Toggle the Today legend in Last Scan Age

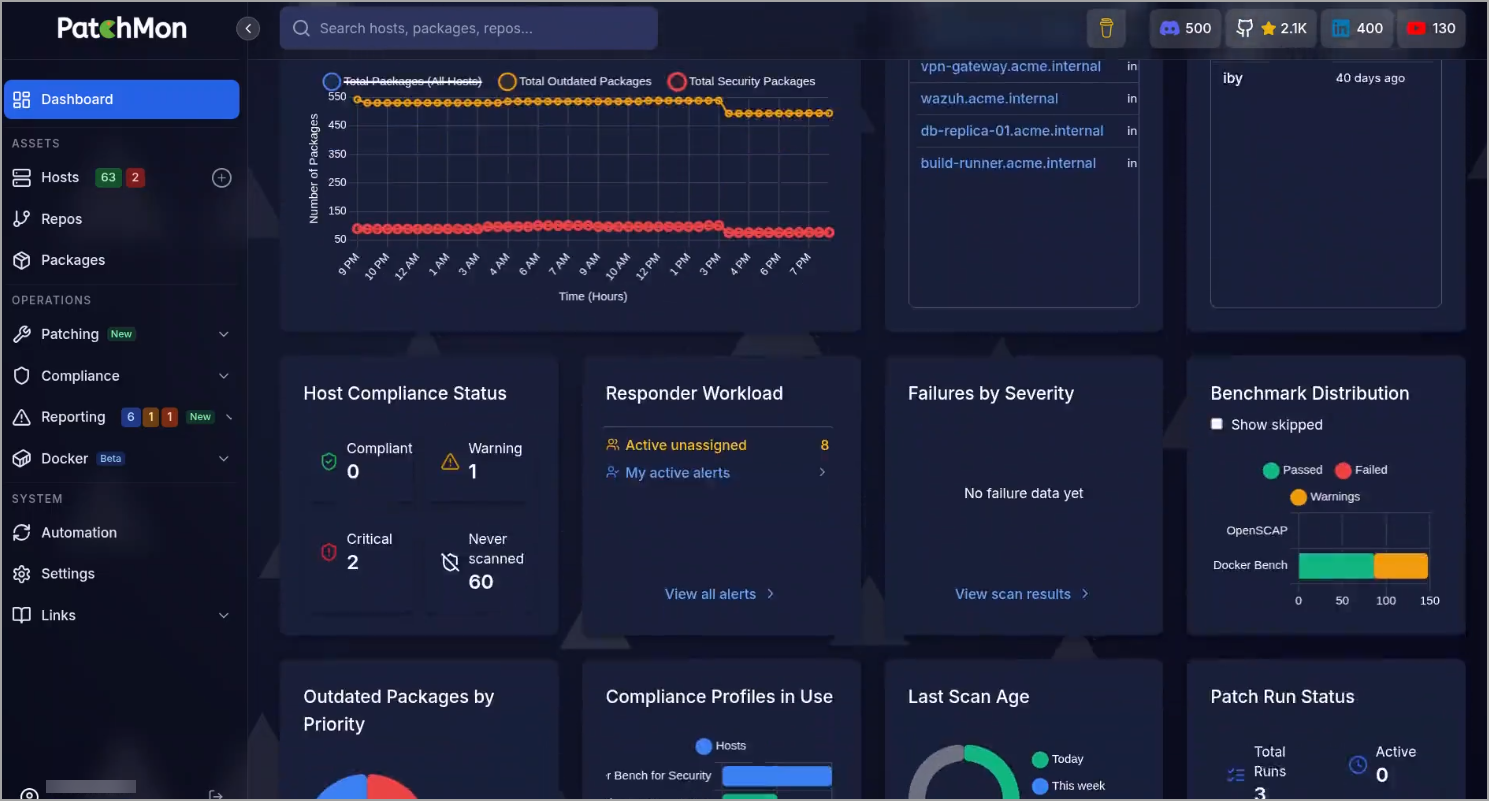1058,759
